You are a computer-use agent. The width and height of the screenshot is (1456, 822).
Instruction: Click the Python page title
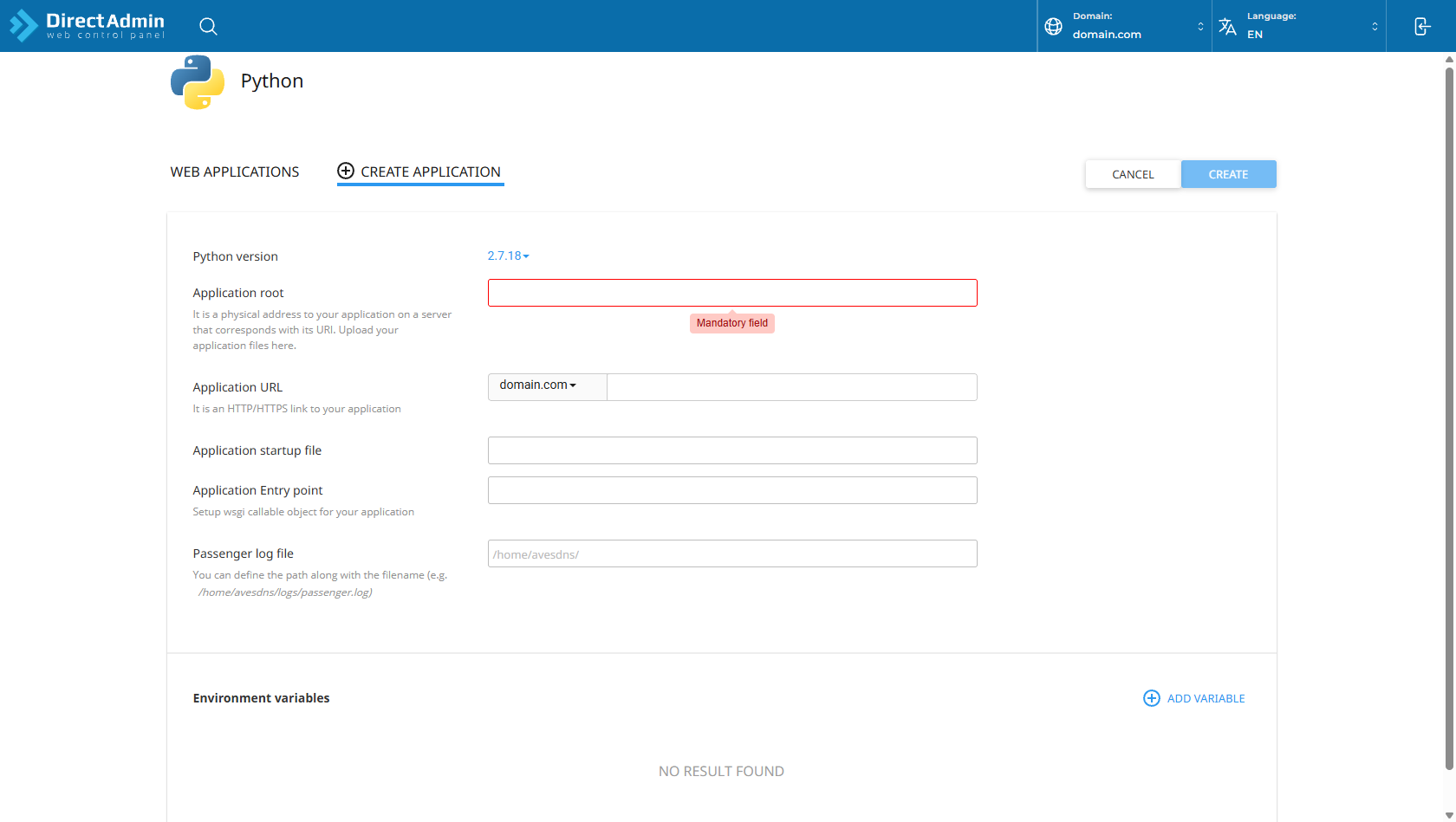pos(272,81)
